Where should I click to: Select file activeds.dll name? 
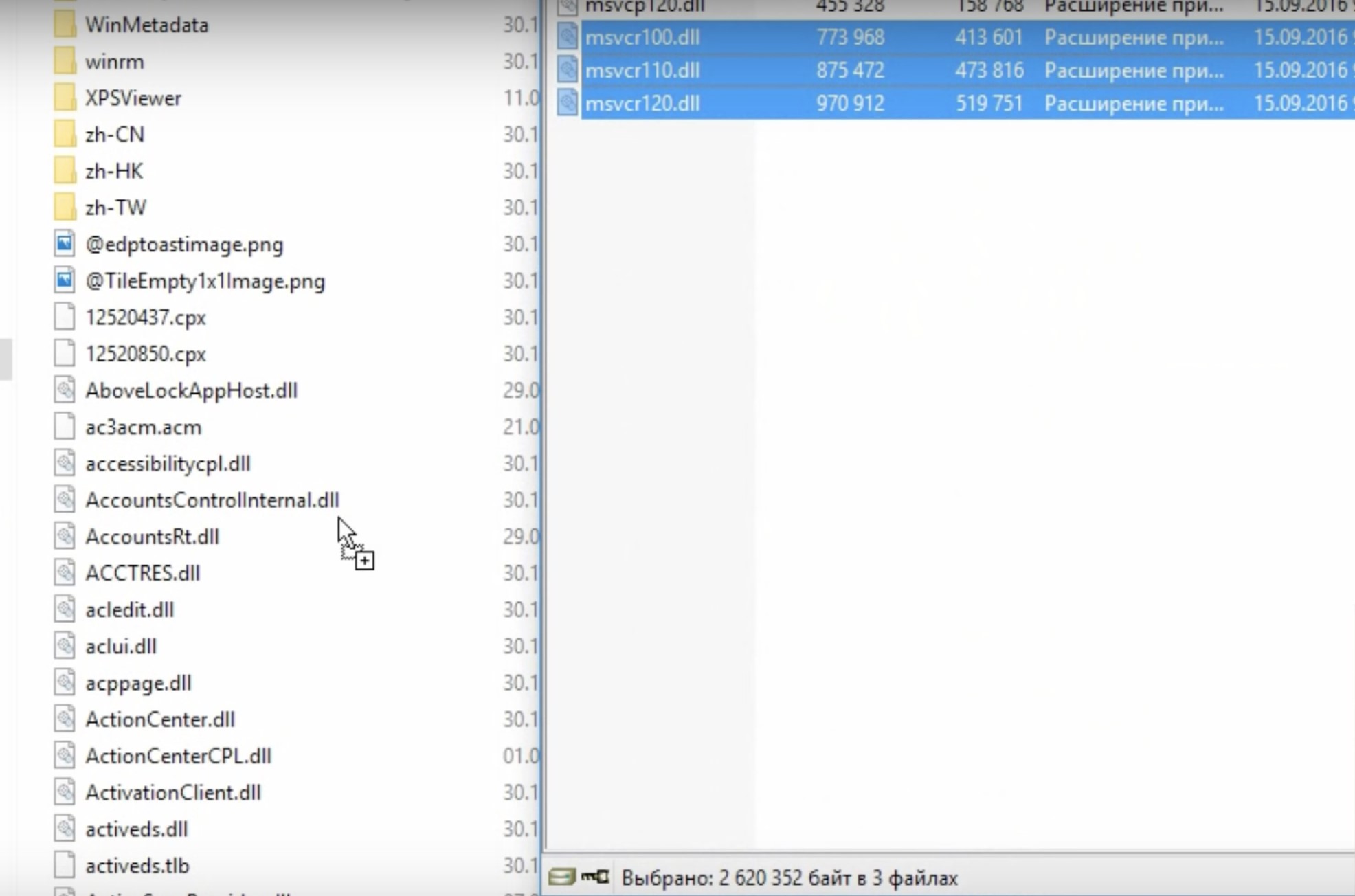point(137,829)
